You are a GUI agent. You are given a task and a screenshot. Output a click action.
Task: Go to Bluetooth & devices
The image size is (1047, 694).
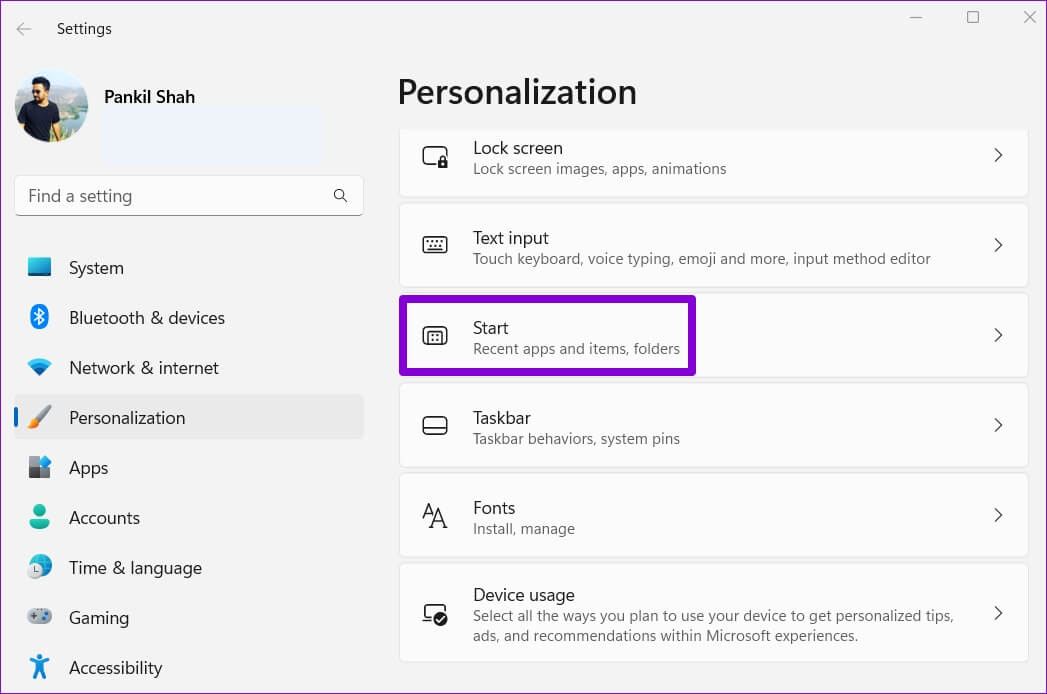coord(189,317)
